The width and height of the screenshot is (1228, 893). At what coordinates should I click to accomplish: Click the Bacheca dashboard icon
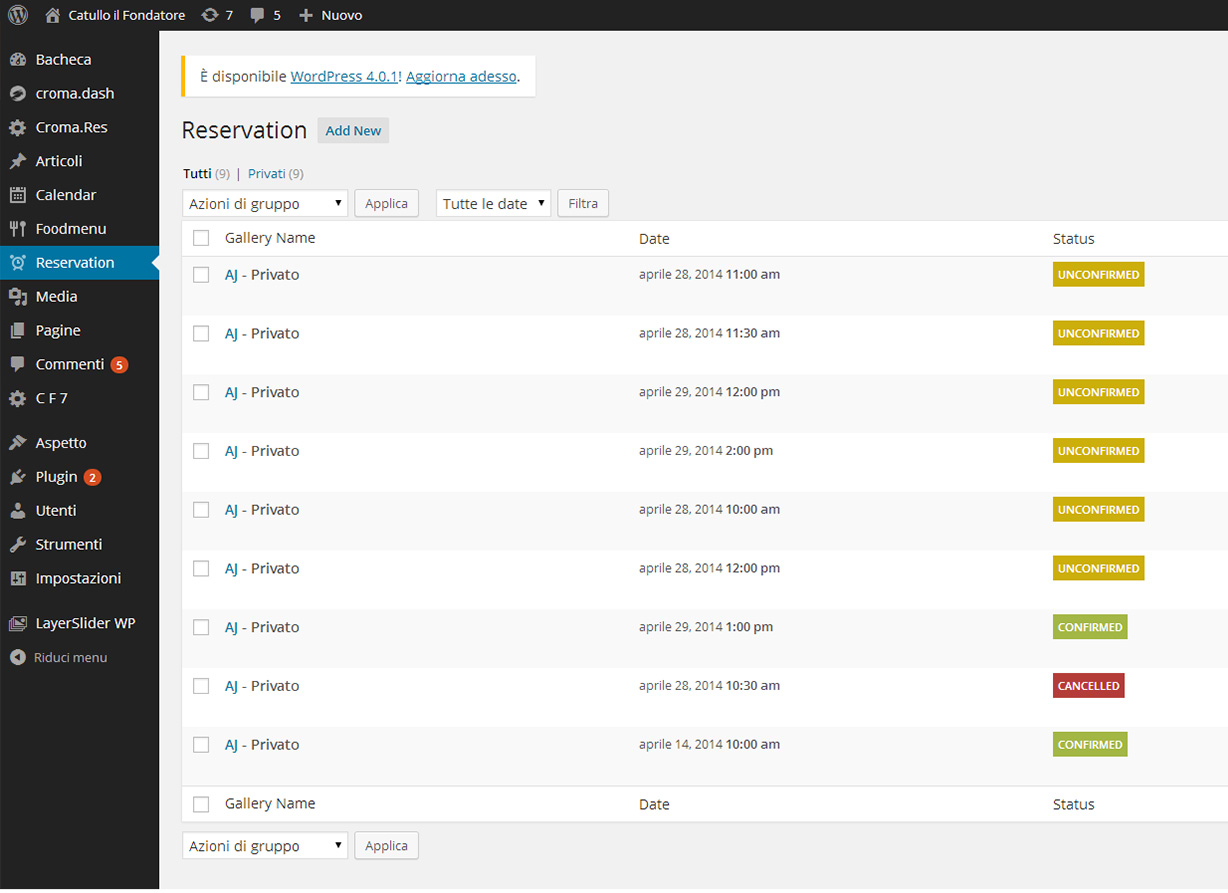pyautogui.click(x=17, y=60)
